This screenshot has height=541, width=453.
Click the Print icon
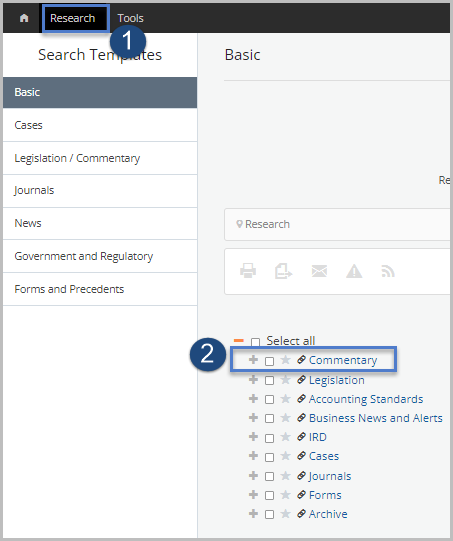point(248,271)
